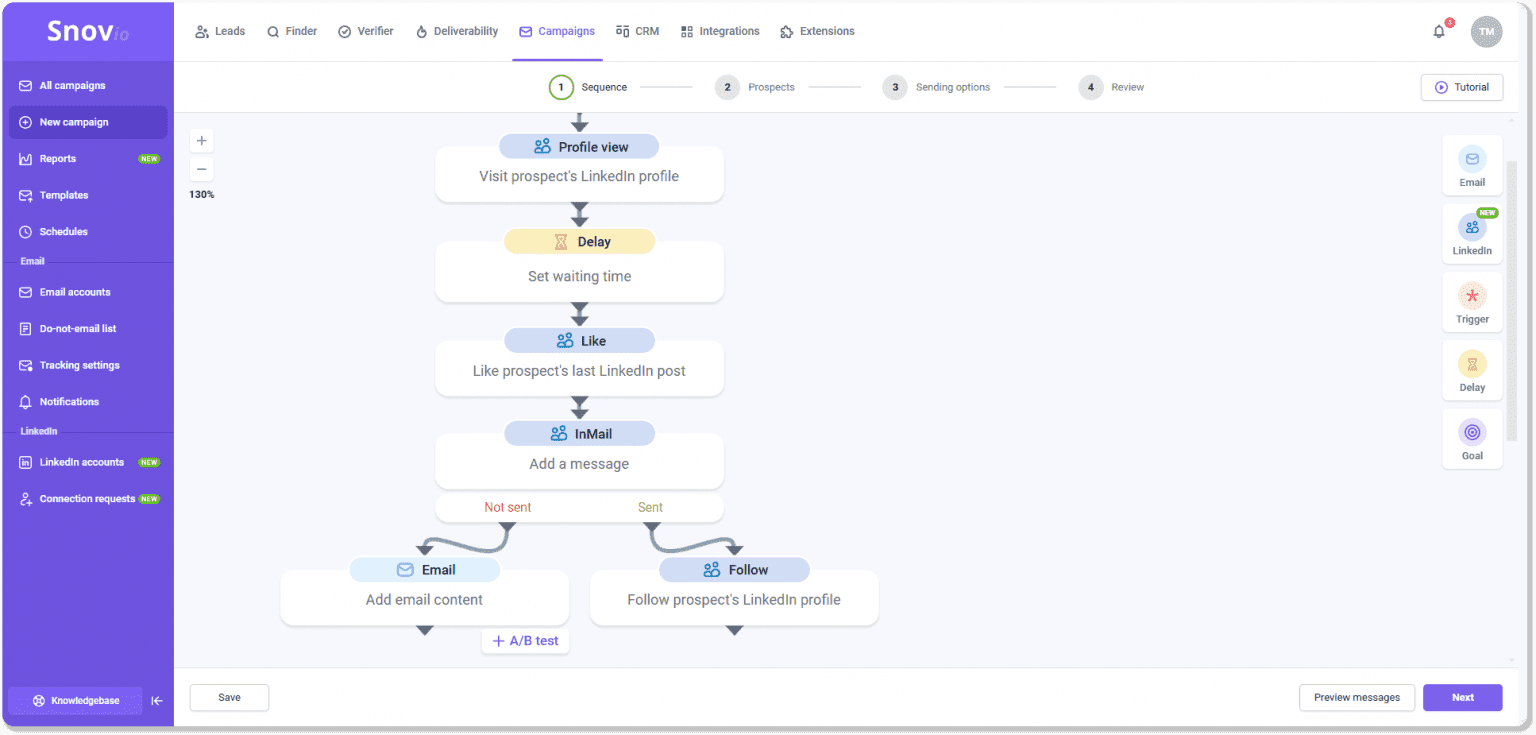Viewport: 1536px width, 735px height.
Task: Select the LinkedIn element in right panel
Action: point(1471,234)
